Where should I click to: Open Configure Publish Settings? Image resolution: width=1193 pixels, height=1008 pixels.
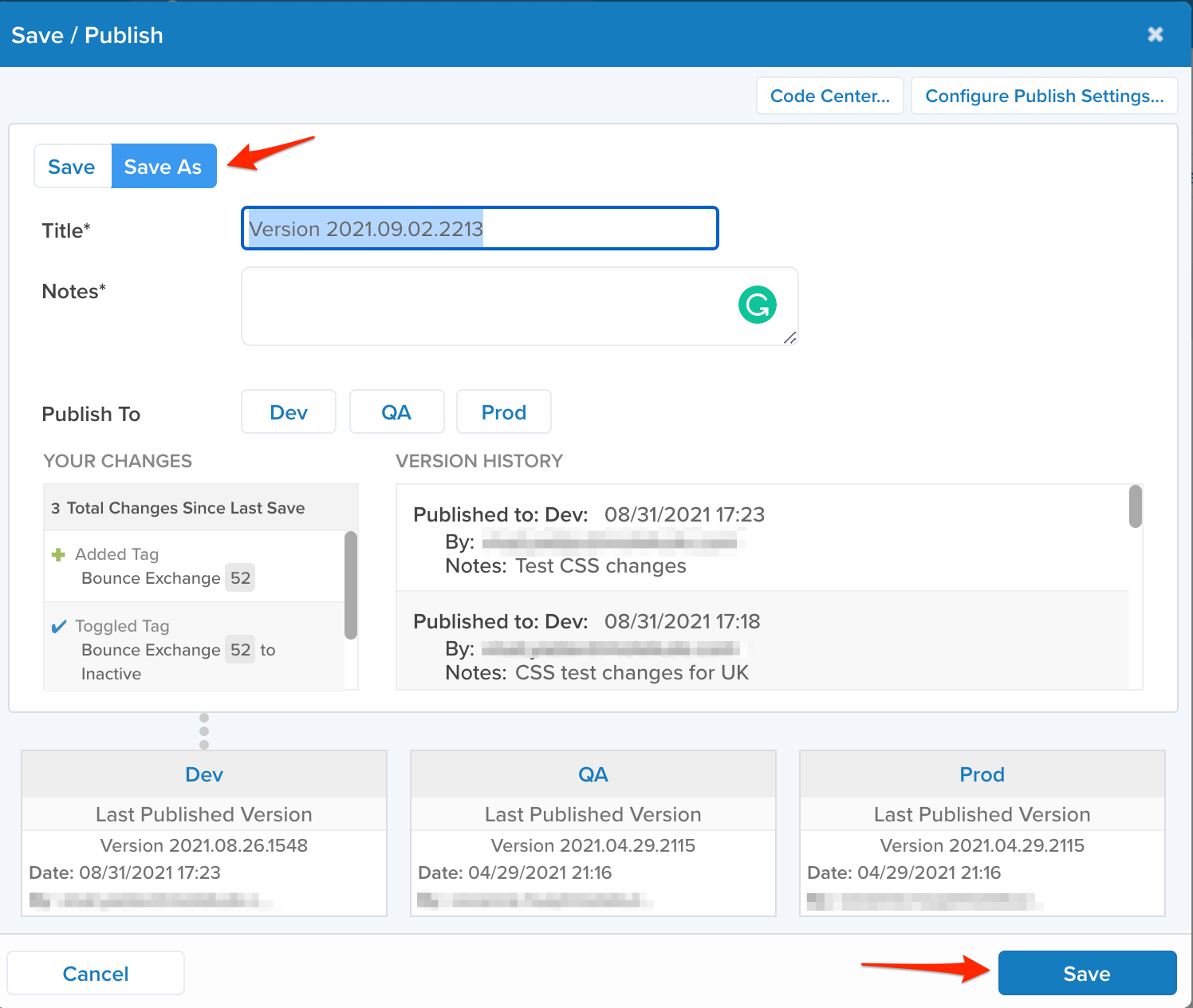(x=1044, y=96)
